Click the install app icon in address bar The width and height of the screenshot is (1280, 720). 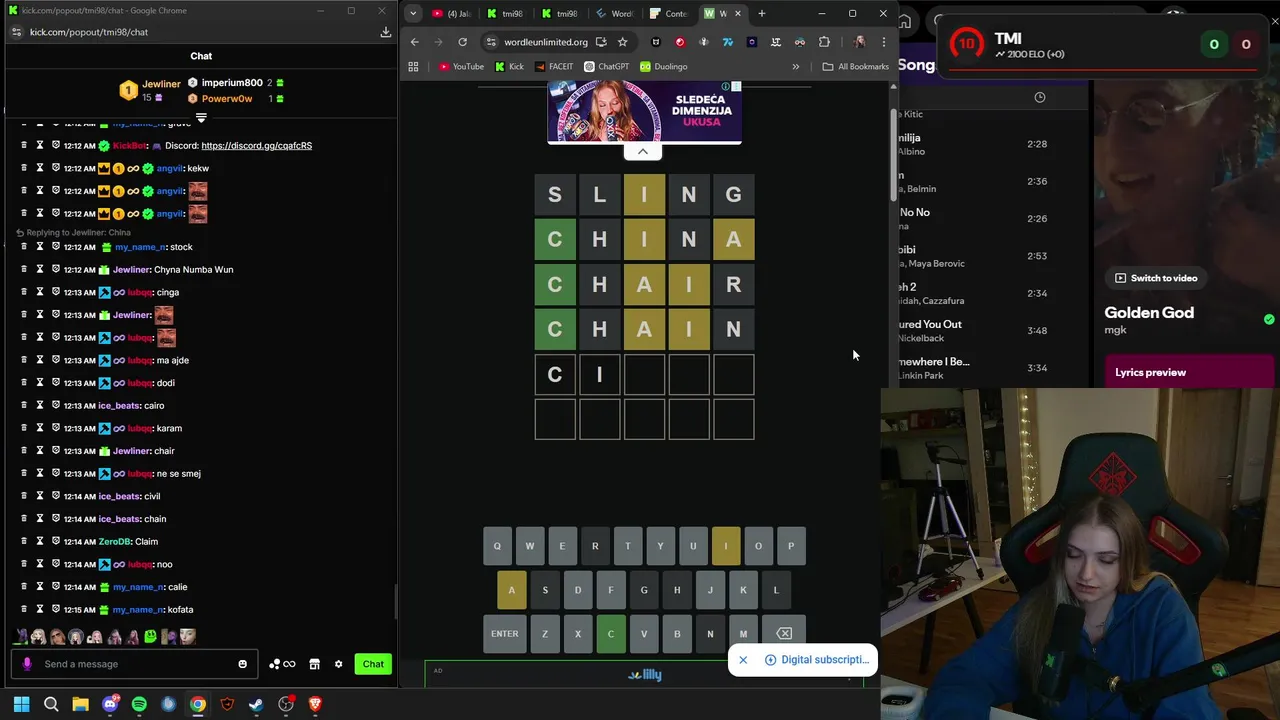pos(600,42)
